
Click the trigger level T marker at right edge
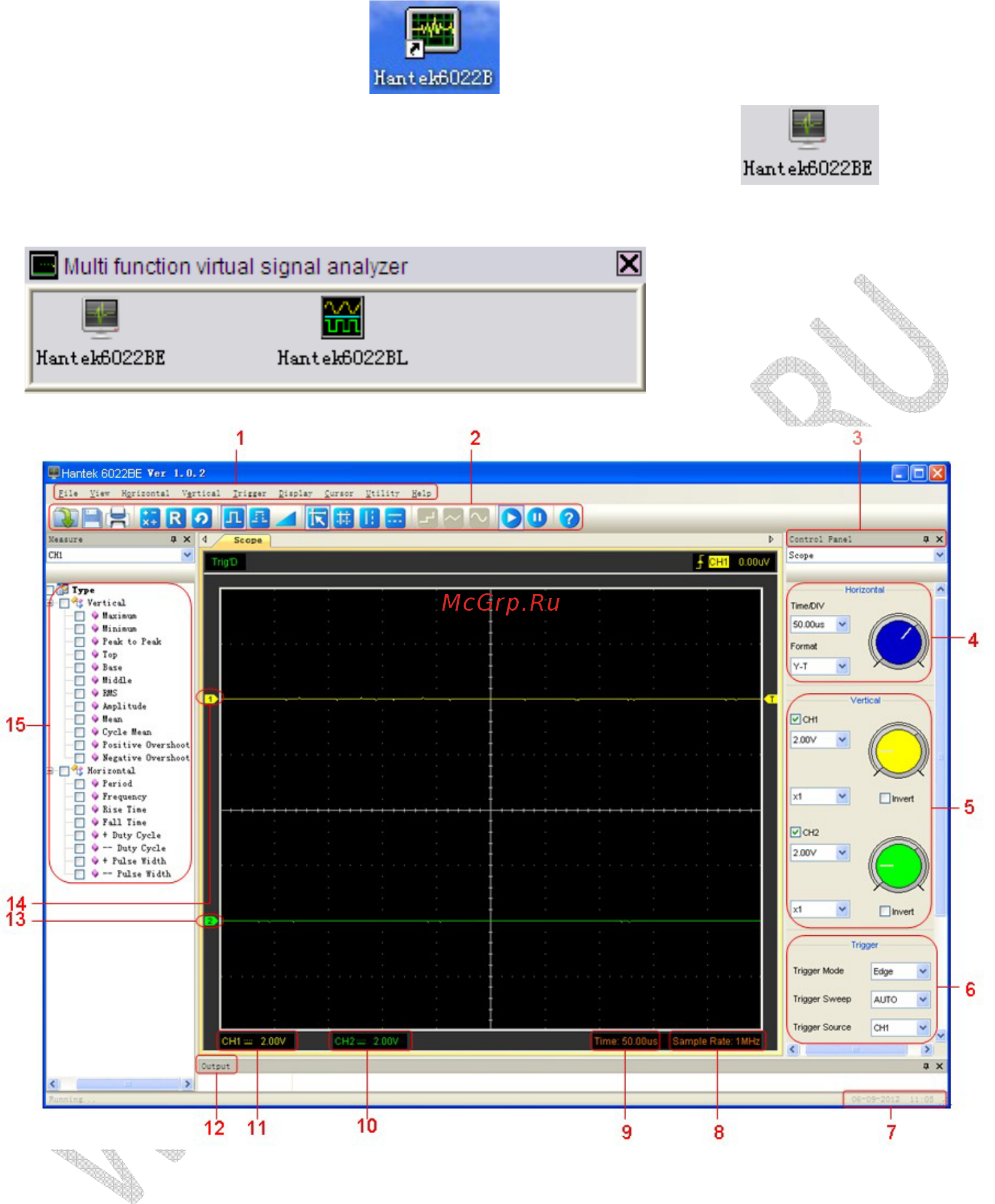point(771,699)
